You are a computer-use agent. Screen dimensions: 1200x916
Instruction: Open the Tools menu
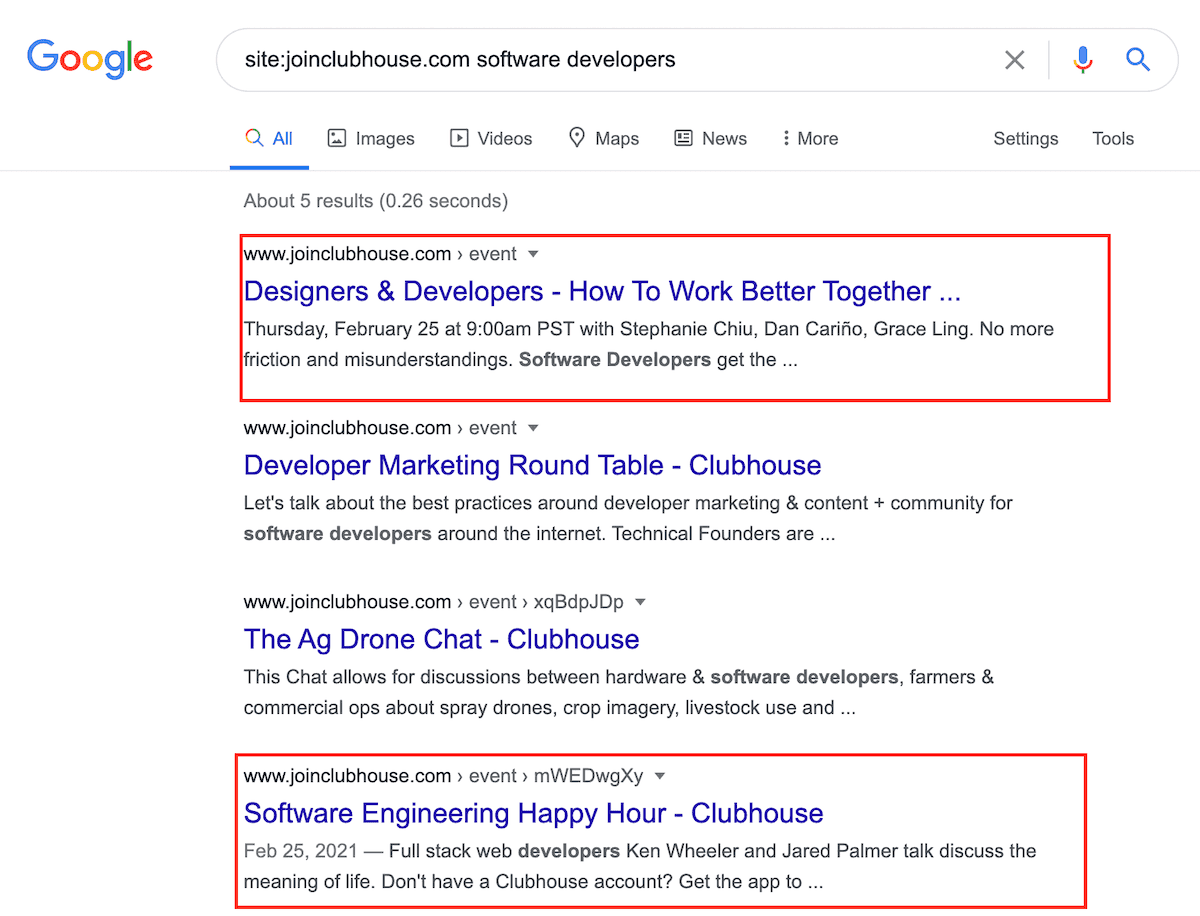click(x=1113, y=138)
